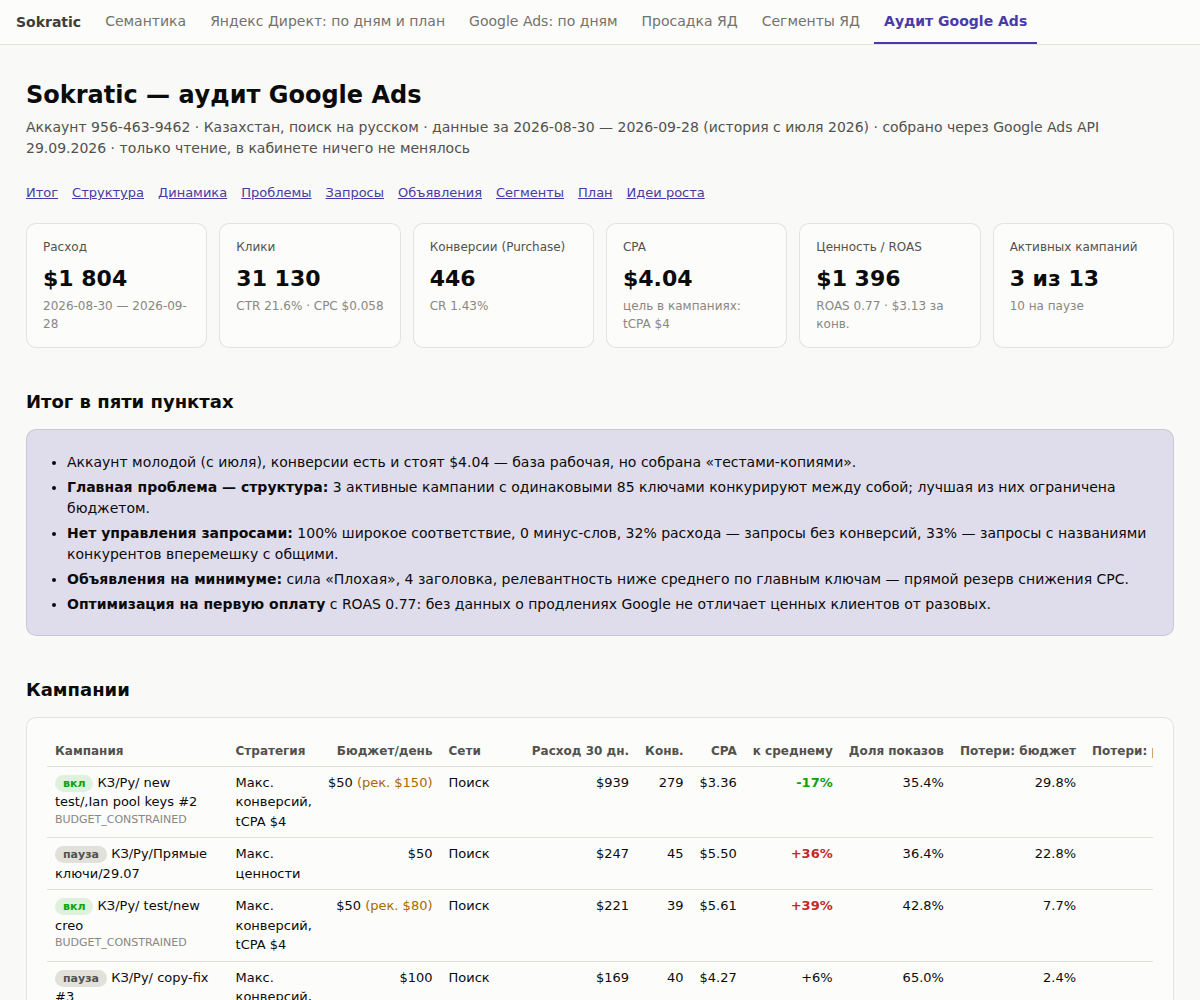1200x1000 pixels.
Task: Click the Конв. column header
Action: (x=664, y=751)
